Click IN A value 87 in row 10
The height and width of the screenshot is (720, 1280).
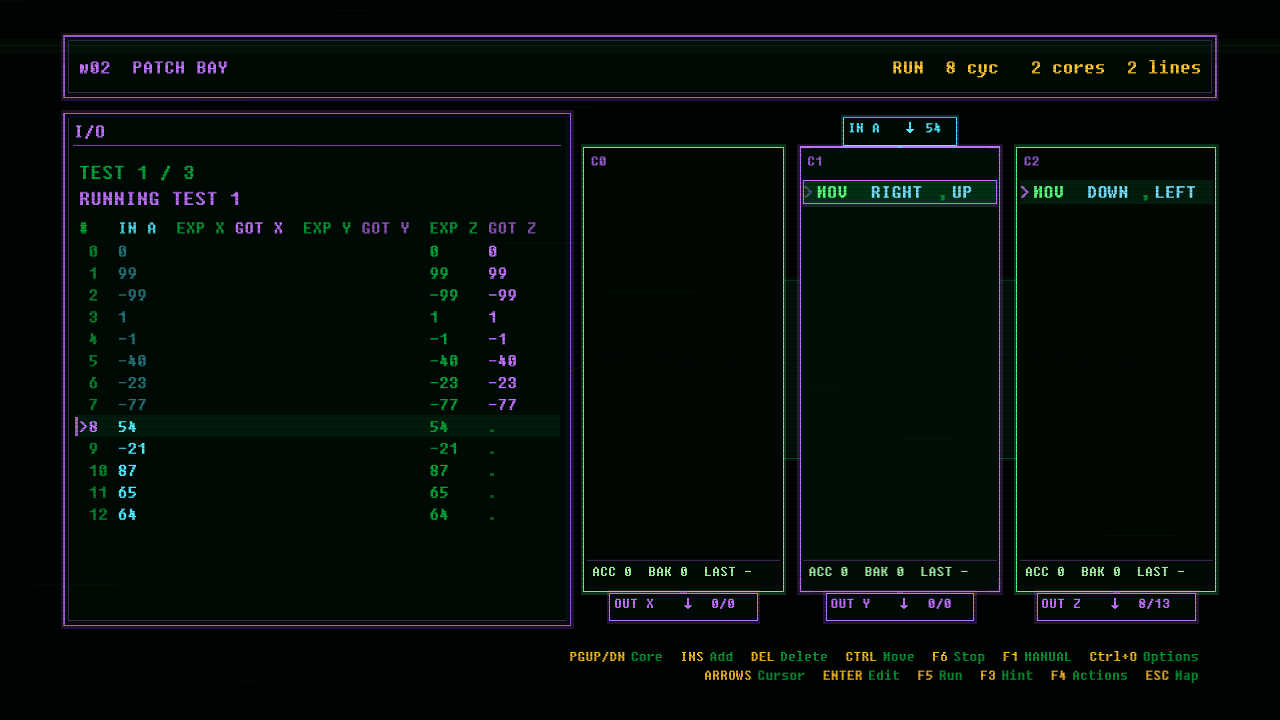pyautogui.click(x=127, y=471)
